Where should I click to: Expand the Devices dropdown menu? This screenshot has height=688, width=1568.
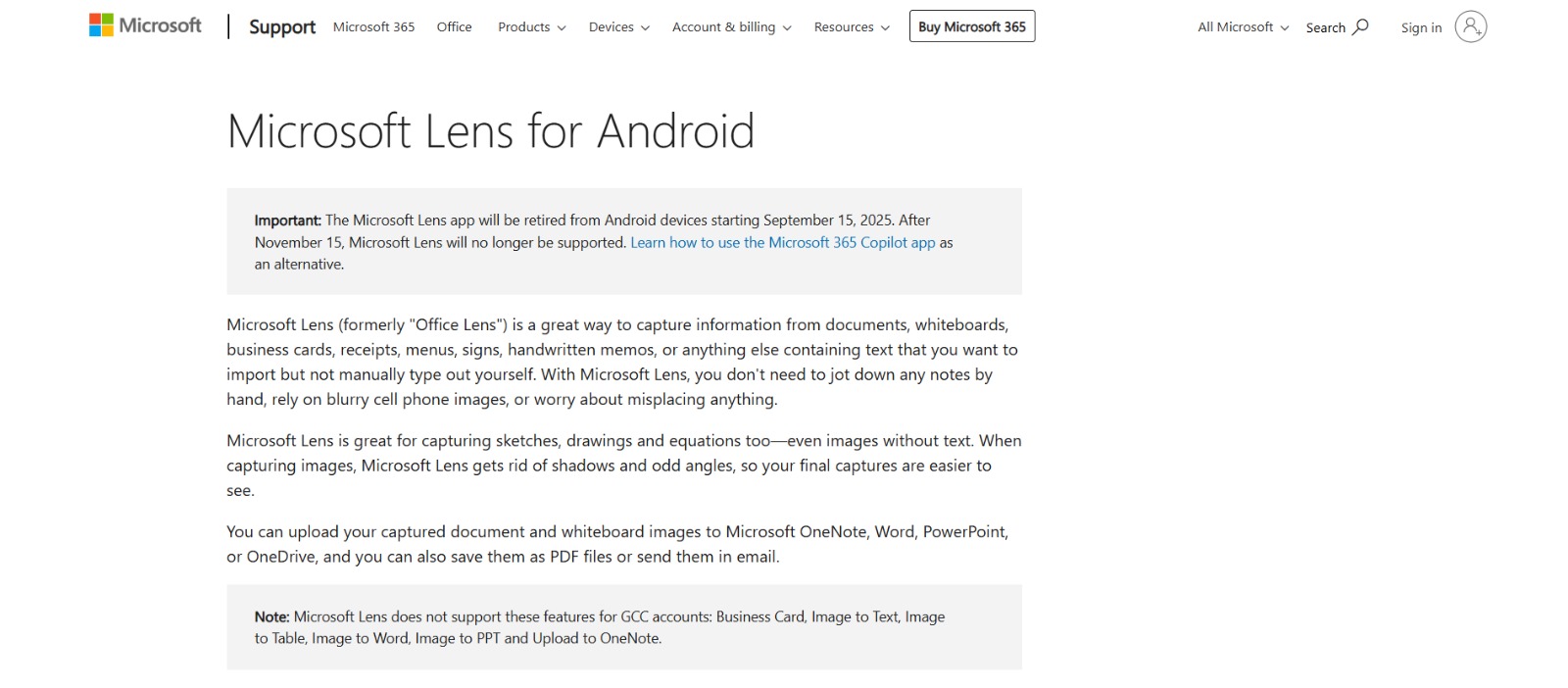point(618,26)
